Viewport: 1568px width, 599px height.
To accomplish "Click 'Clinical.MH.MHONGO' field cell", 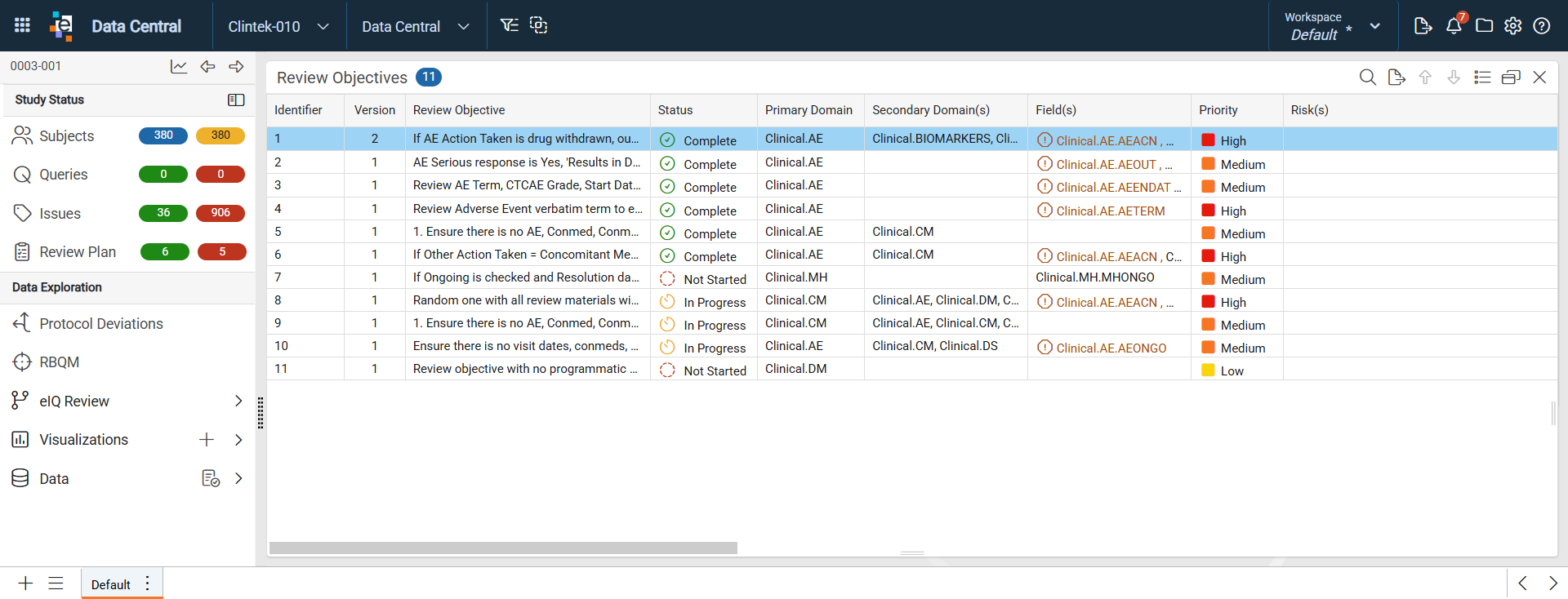I will point(1095,277).
